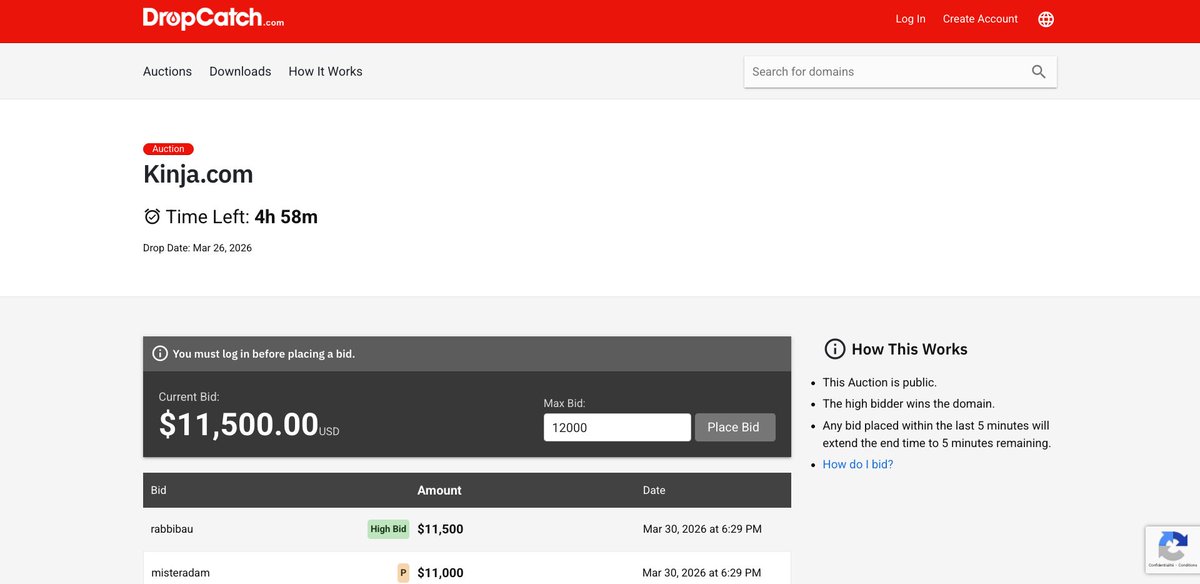The width and height of the screenshot is (1200, 584).
Task: Click the P badge on misteradam row
Action: [x=404, y=573]
